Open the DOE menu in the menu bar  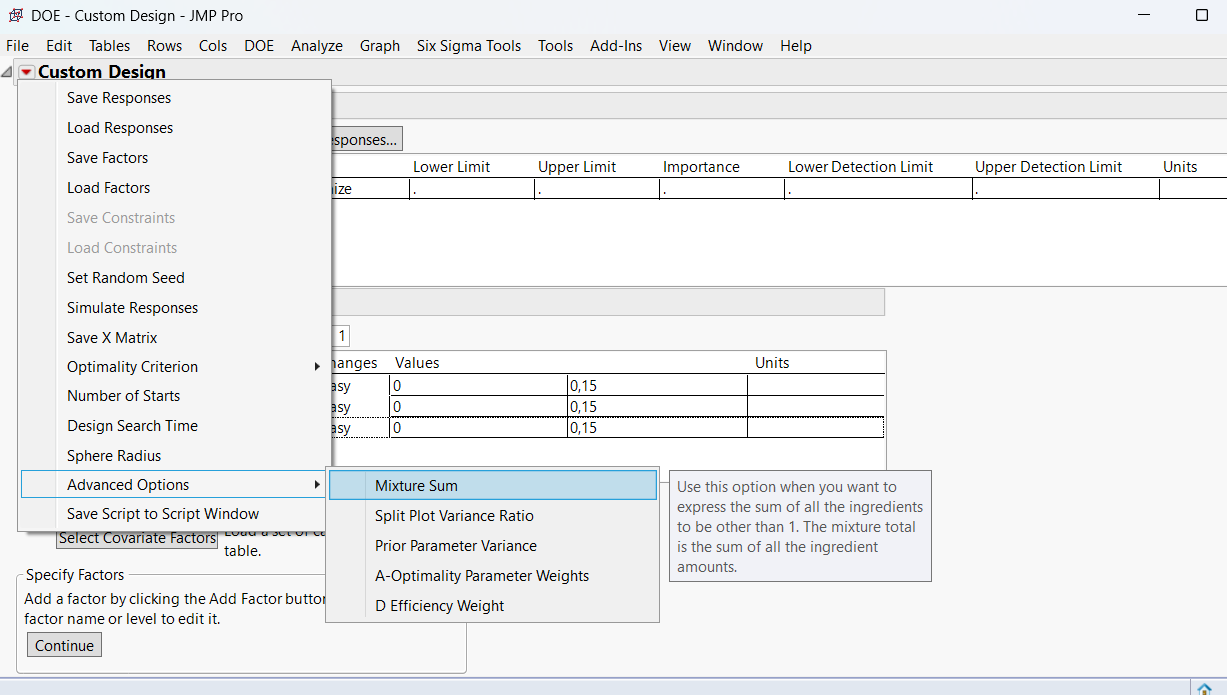click(x=259, y=46)
